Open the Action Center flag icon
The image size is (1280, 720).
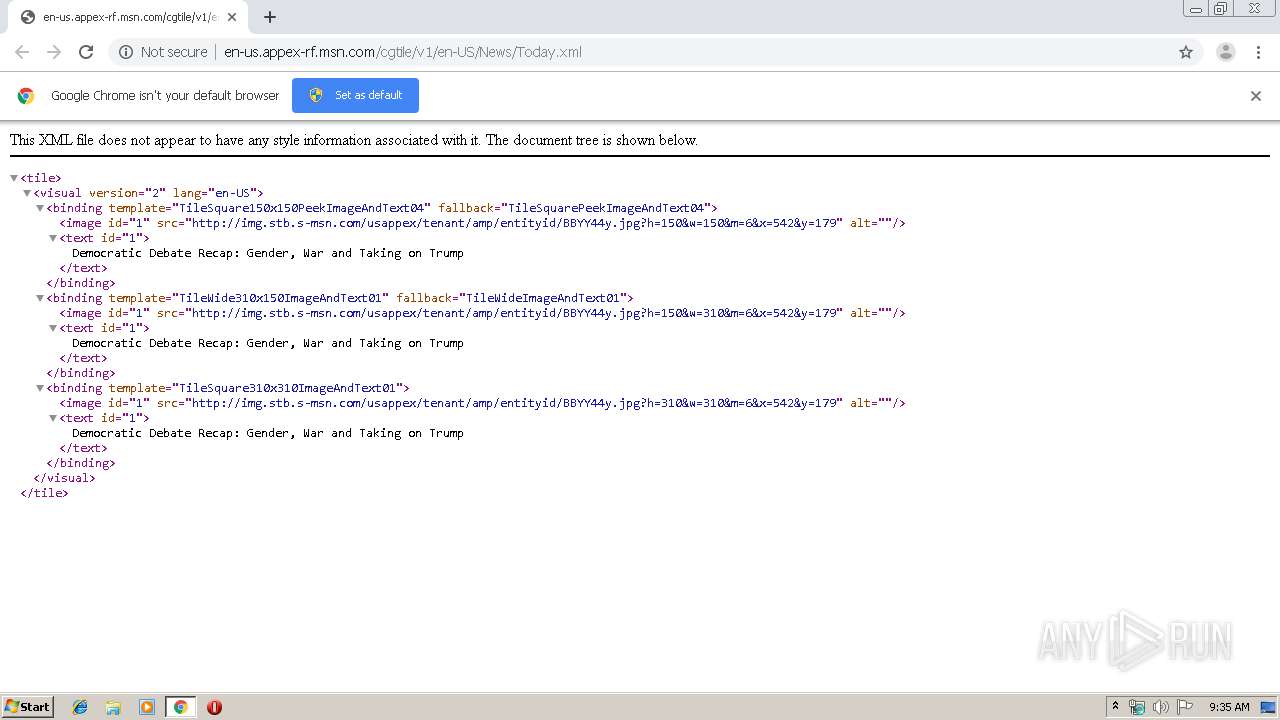1185,707
